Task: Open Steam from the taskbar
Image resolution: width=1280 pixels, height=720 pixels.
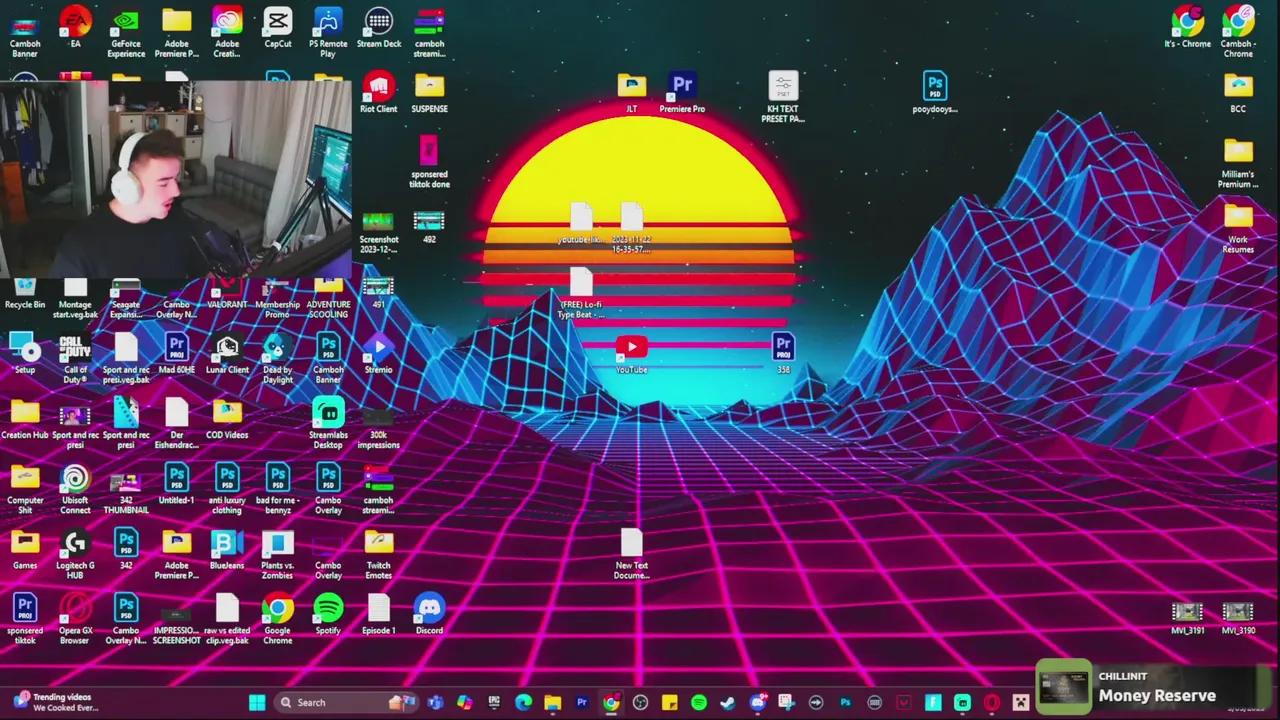Action: pyautogui.click(x=728, y=703)
